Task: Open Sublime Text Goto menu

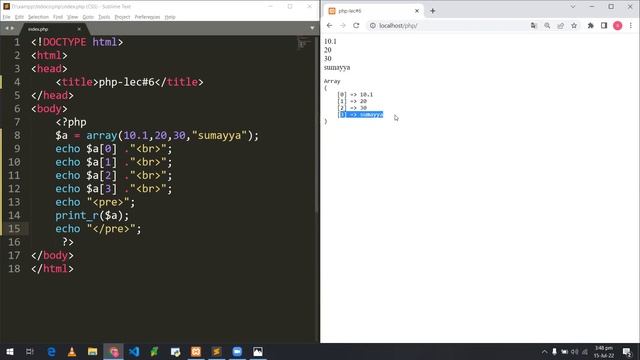Action: coord(88,17)
